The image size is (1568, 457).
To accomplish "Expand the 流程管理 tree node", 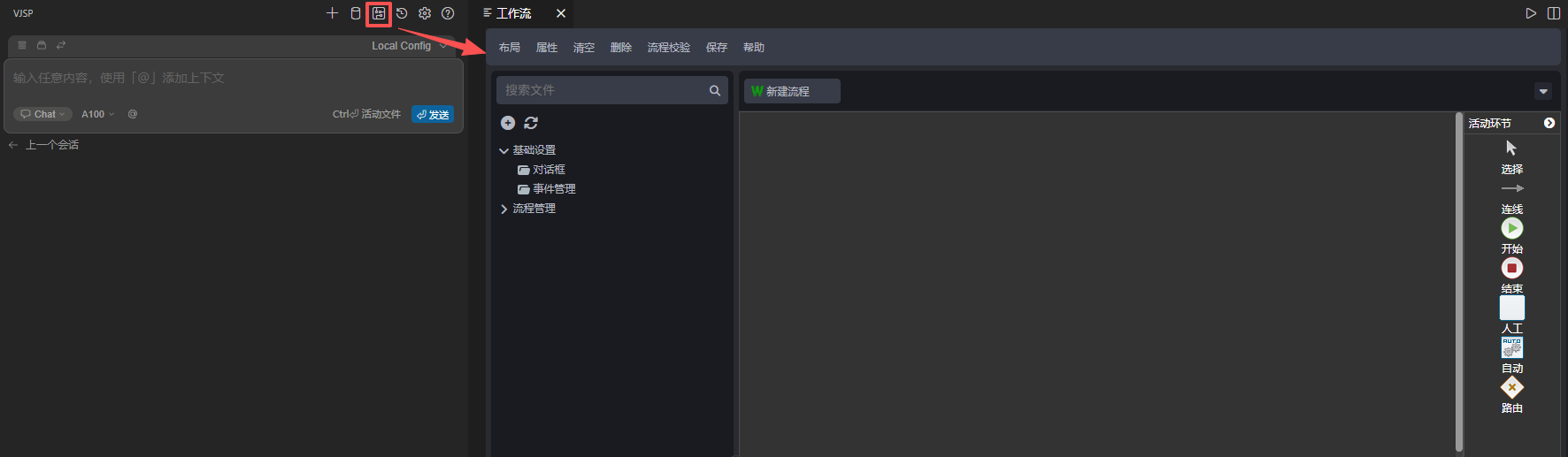I will (504, 209).
